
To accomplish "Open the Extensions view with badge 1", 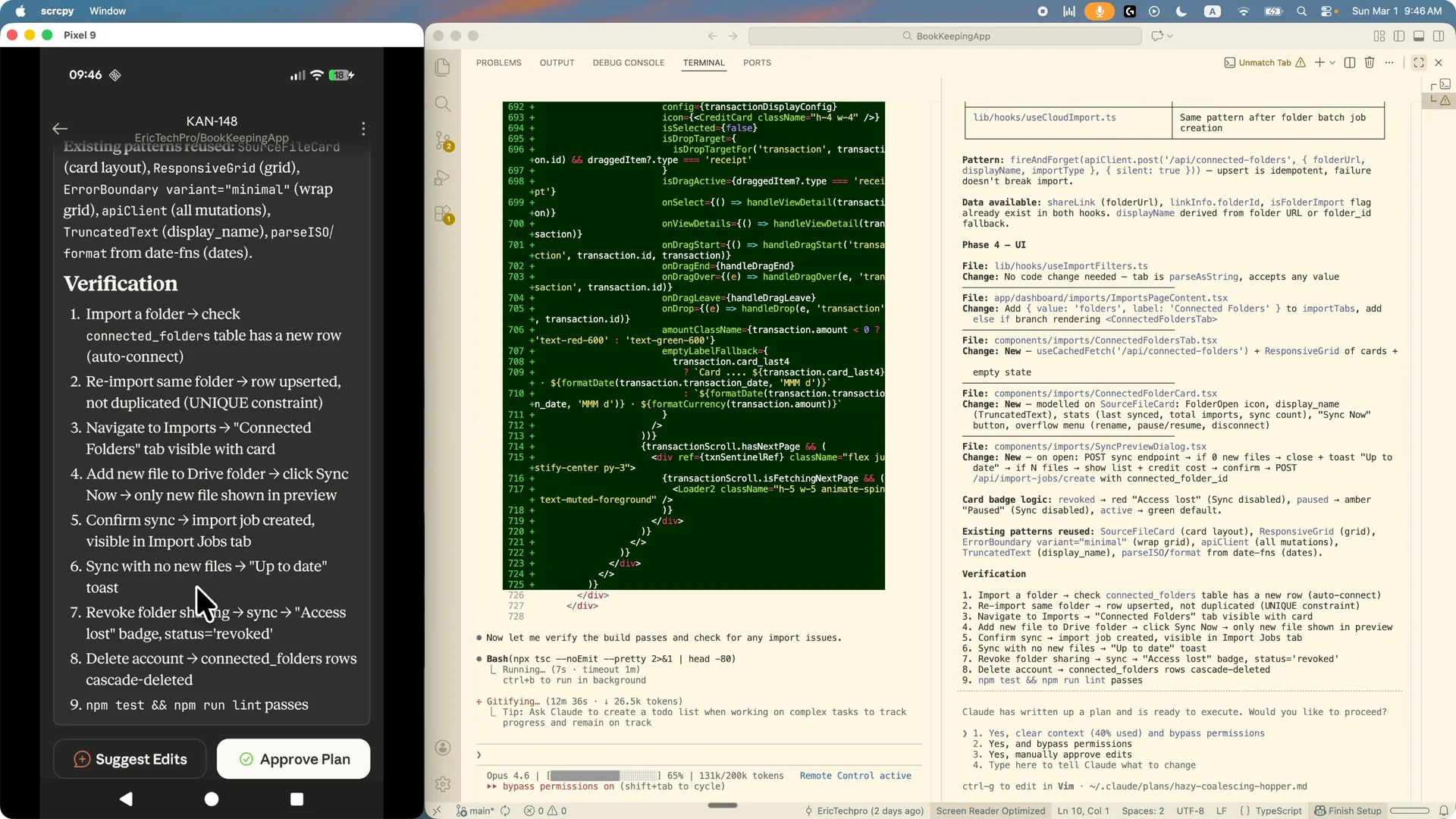I will pos(443,214).
